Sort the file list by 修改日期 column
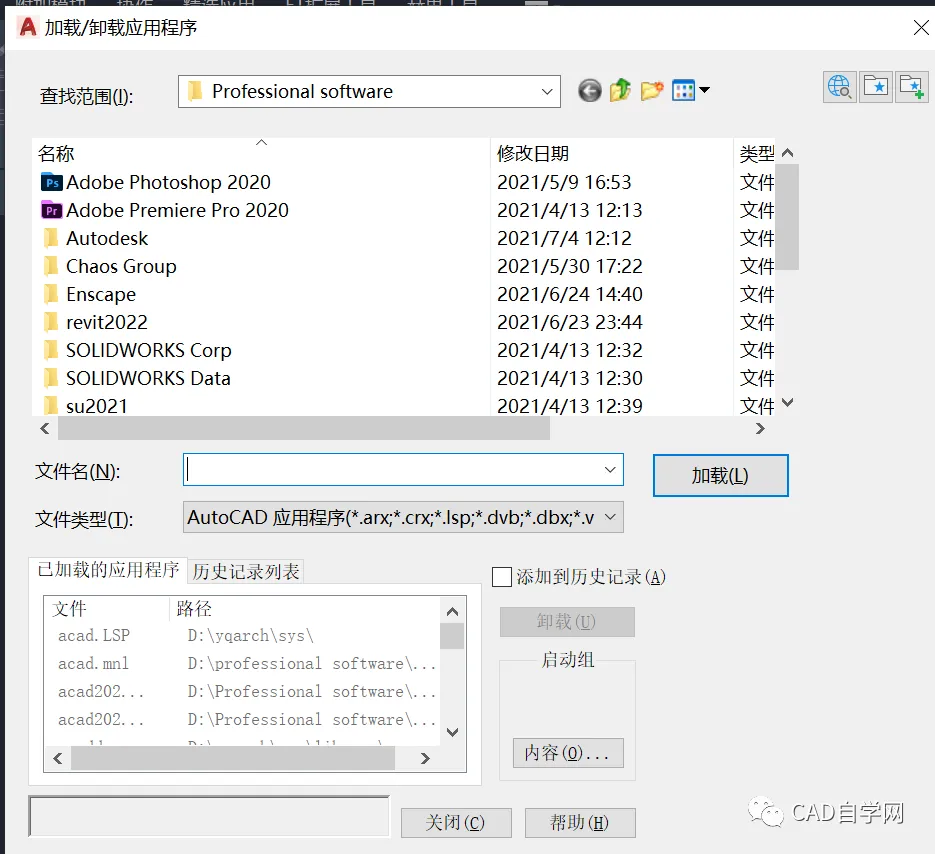This screenshot has width=935, height=854. pyautogui.click(x=532, y=154)
